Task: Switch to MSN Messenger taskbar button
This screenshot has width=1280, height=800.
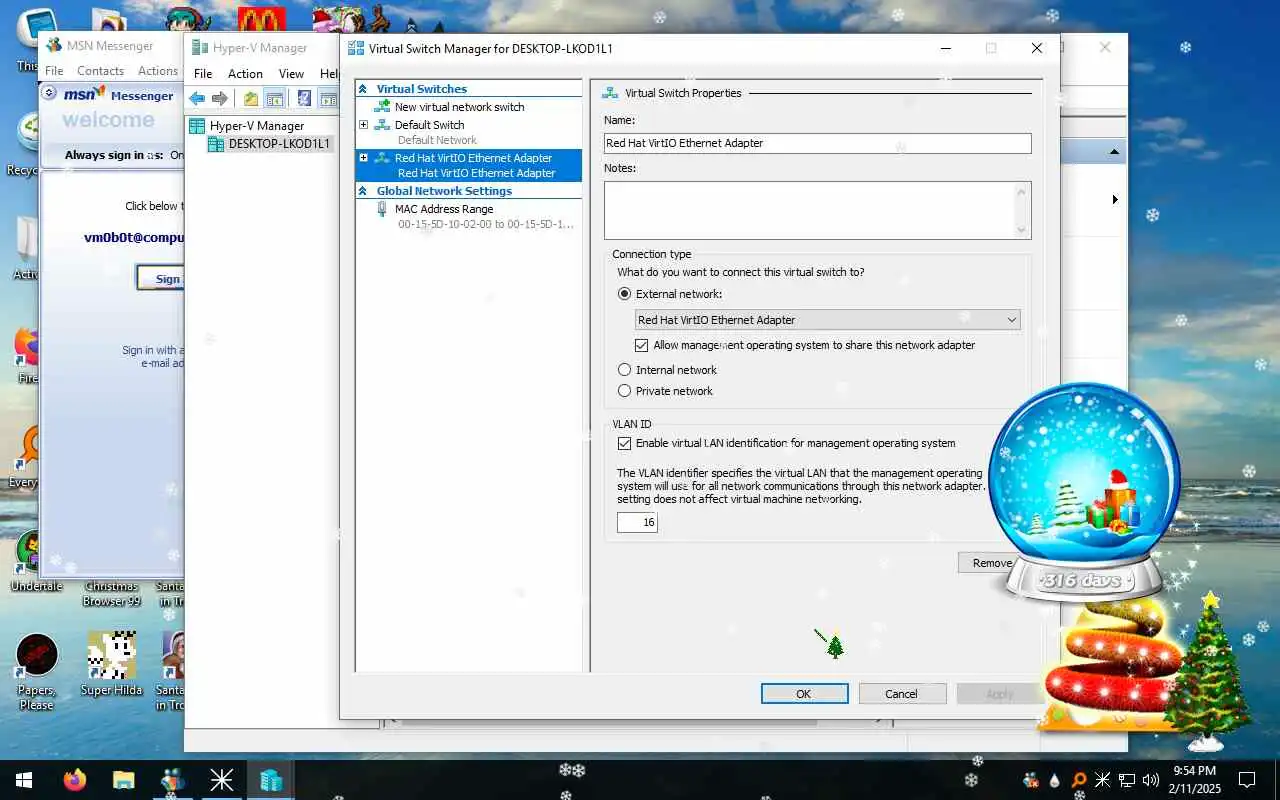Action: tap(172, 780)
